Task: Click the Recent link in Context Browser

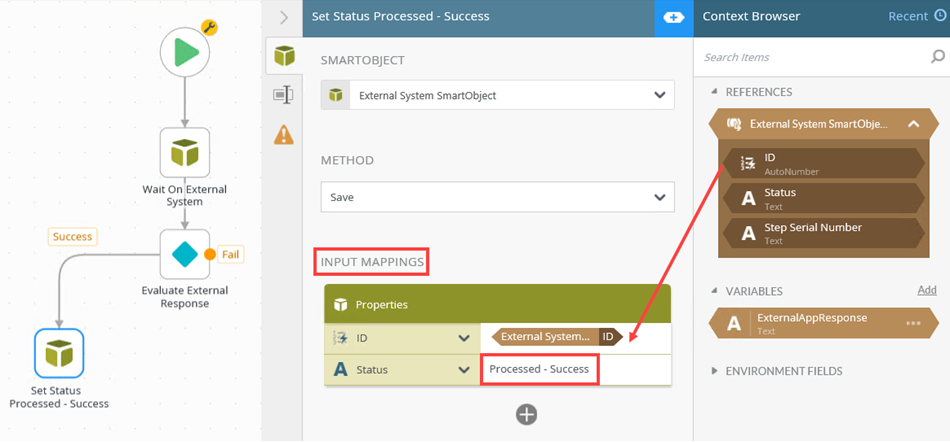Action: [x=908, y=17]
